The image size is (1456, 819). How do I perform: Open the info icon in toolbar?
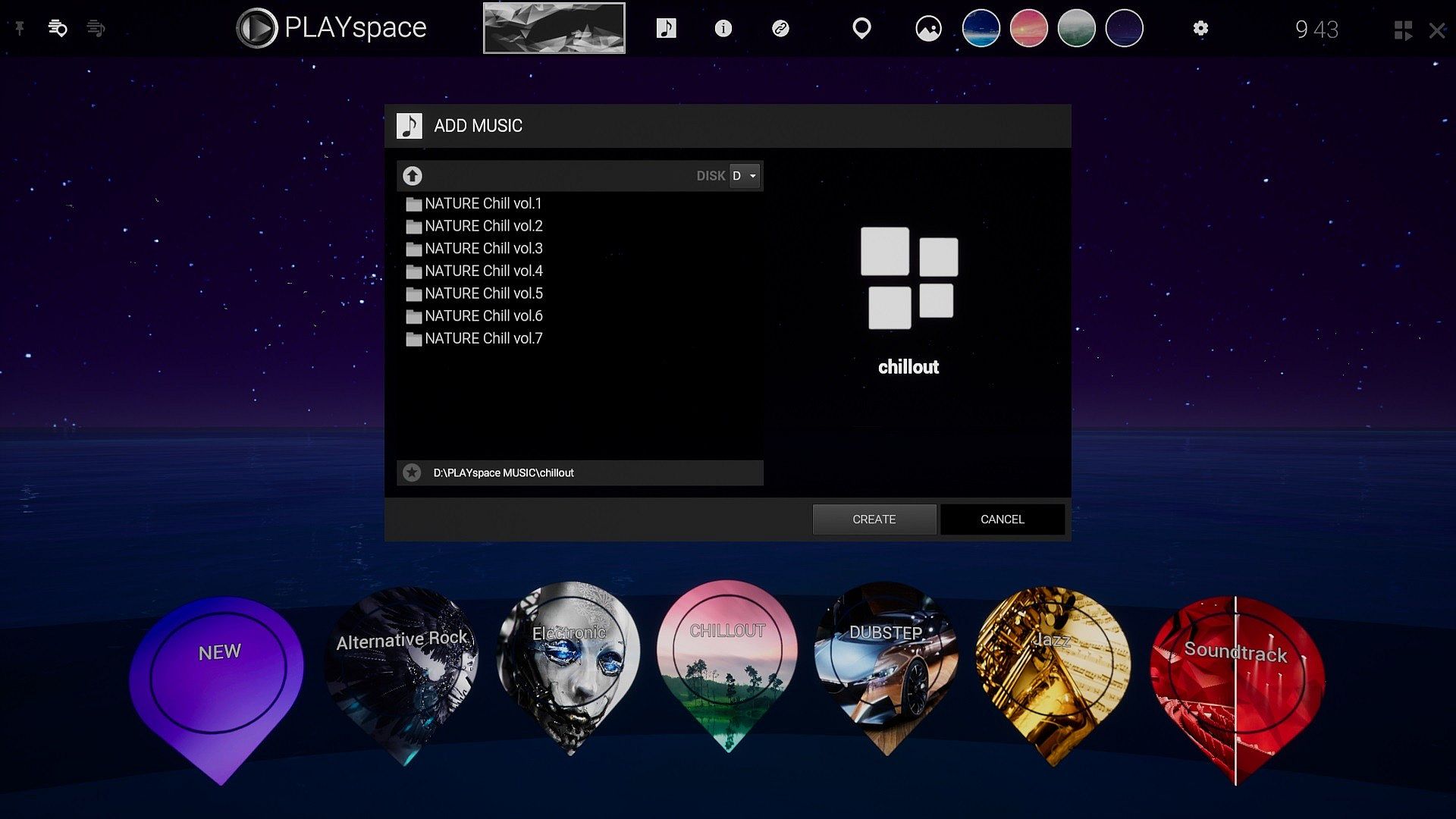[723, 29]
